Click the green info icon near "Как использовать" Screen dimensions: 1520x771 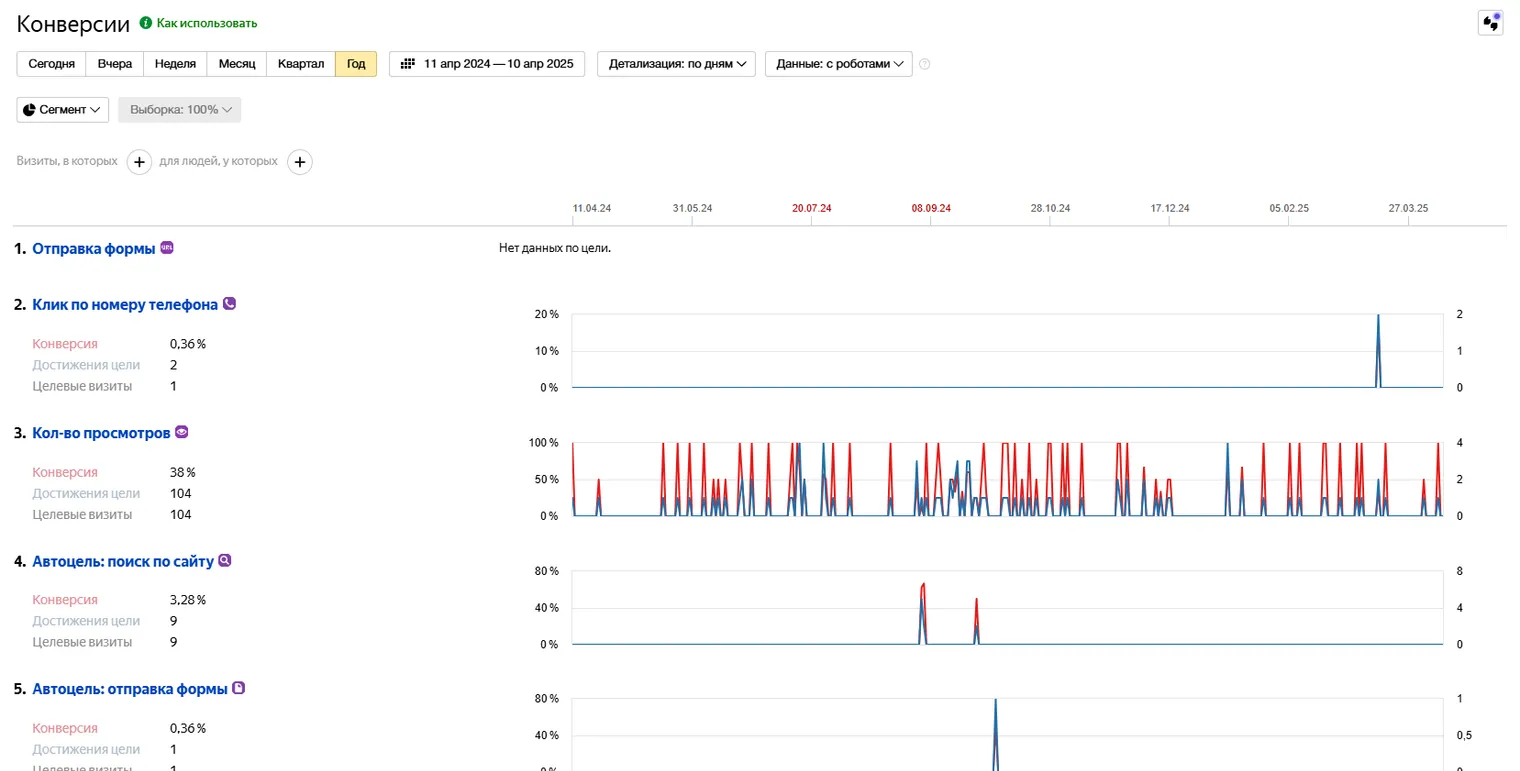click(146, 22)
